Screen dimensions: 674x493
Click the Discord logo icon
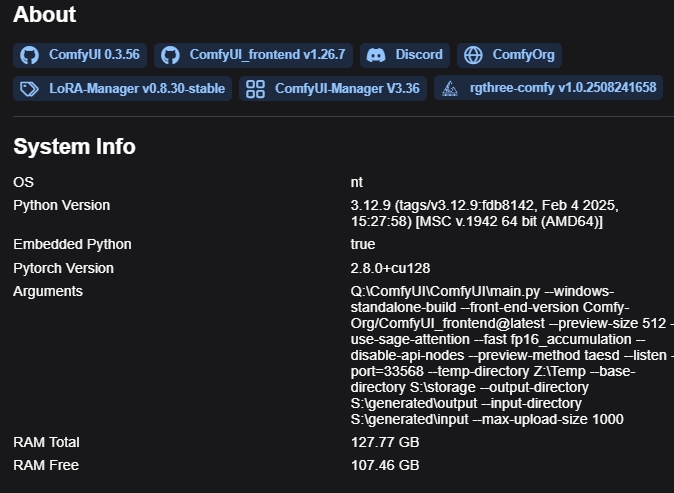point(376,55)
